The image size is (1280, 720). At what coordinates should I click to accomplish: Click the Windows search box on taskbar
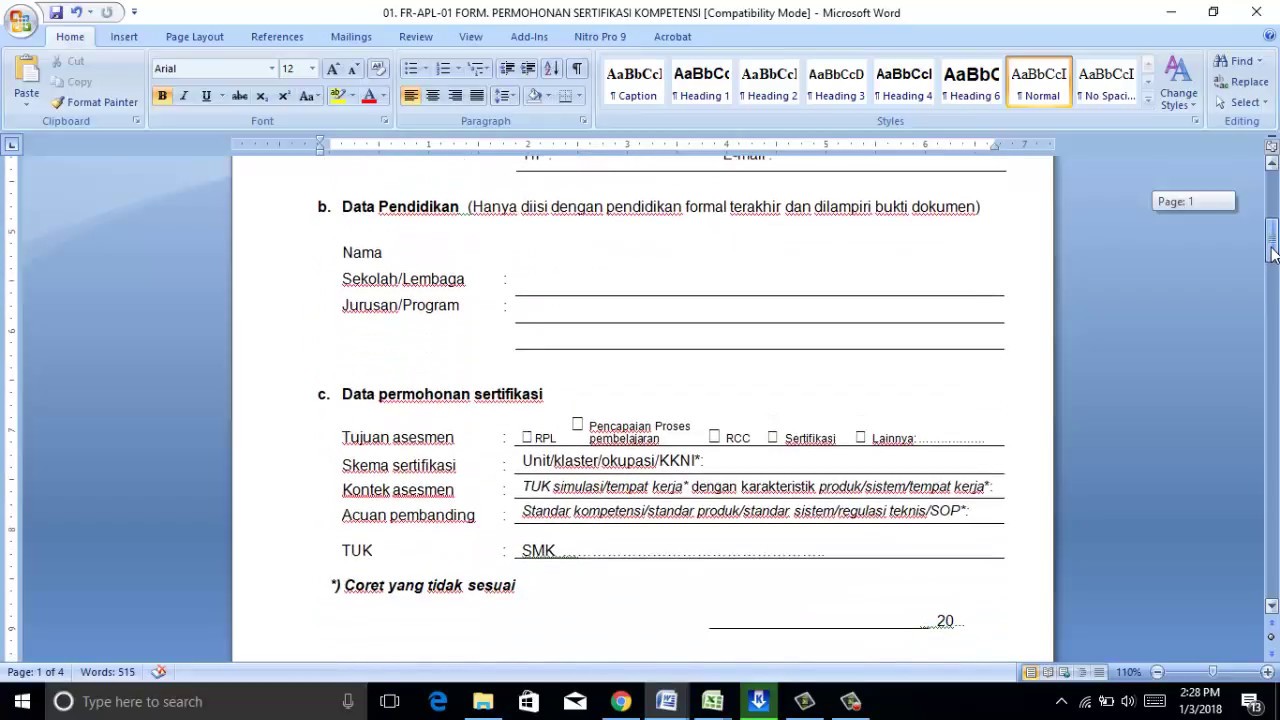point(205,702)
